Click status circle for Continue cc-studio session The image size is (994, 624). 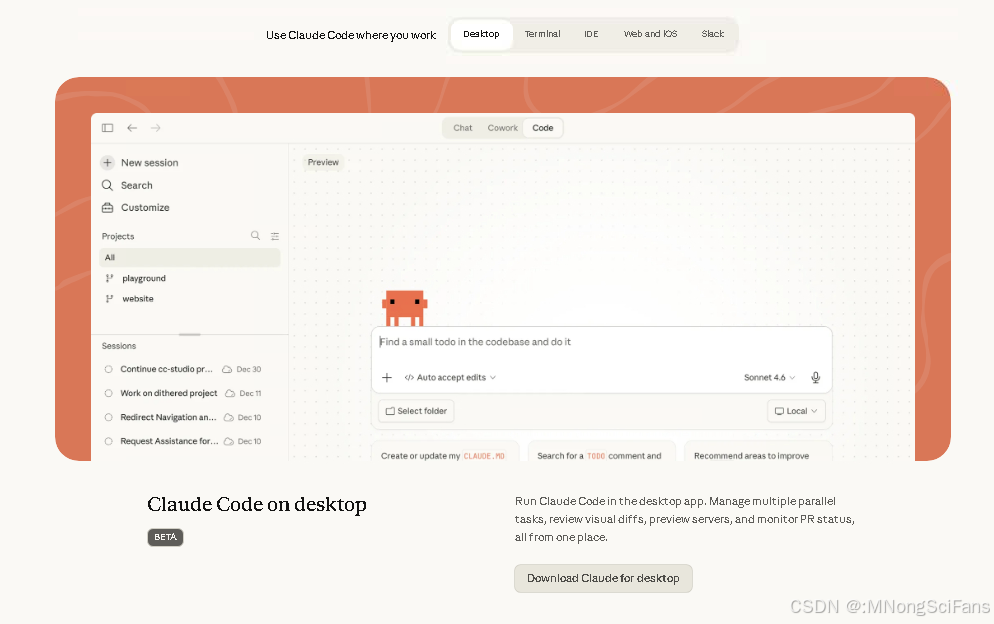click(108, 369)
